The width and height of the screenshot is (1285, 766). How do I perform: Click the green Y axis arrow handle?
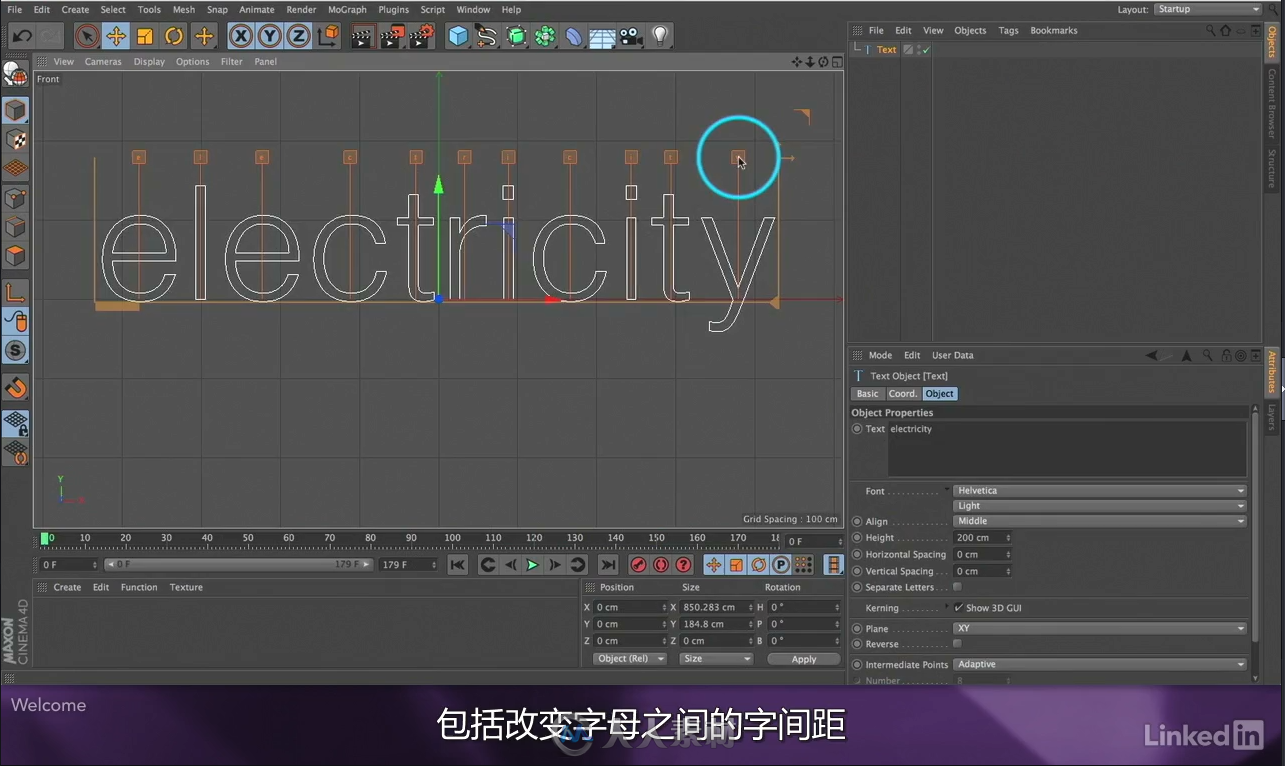[x=438, y=185]
